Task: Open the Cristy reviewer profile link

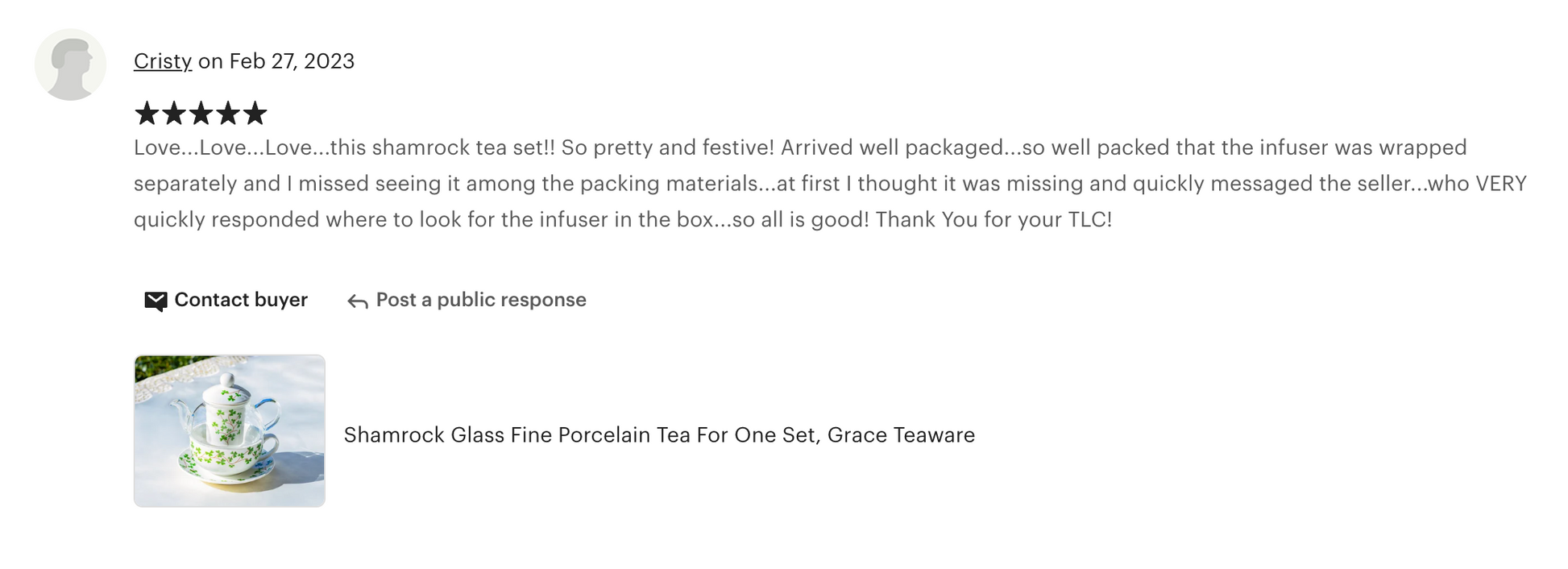Action: point(163,61)
